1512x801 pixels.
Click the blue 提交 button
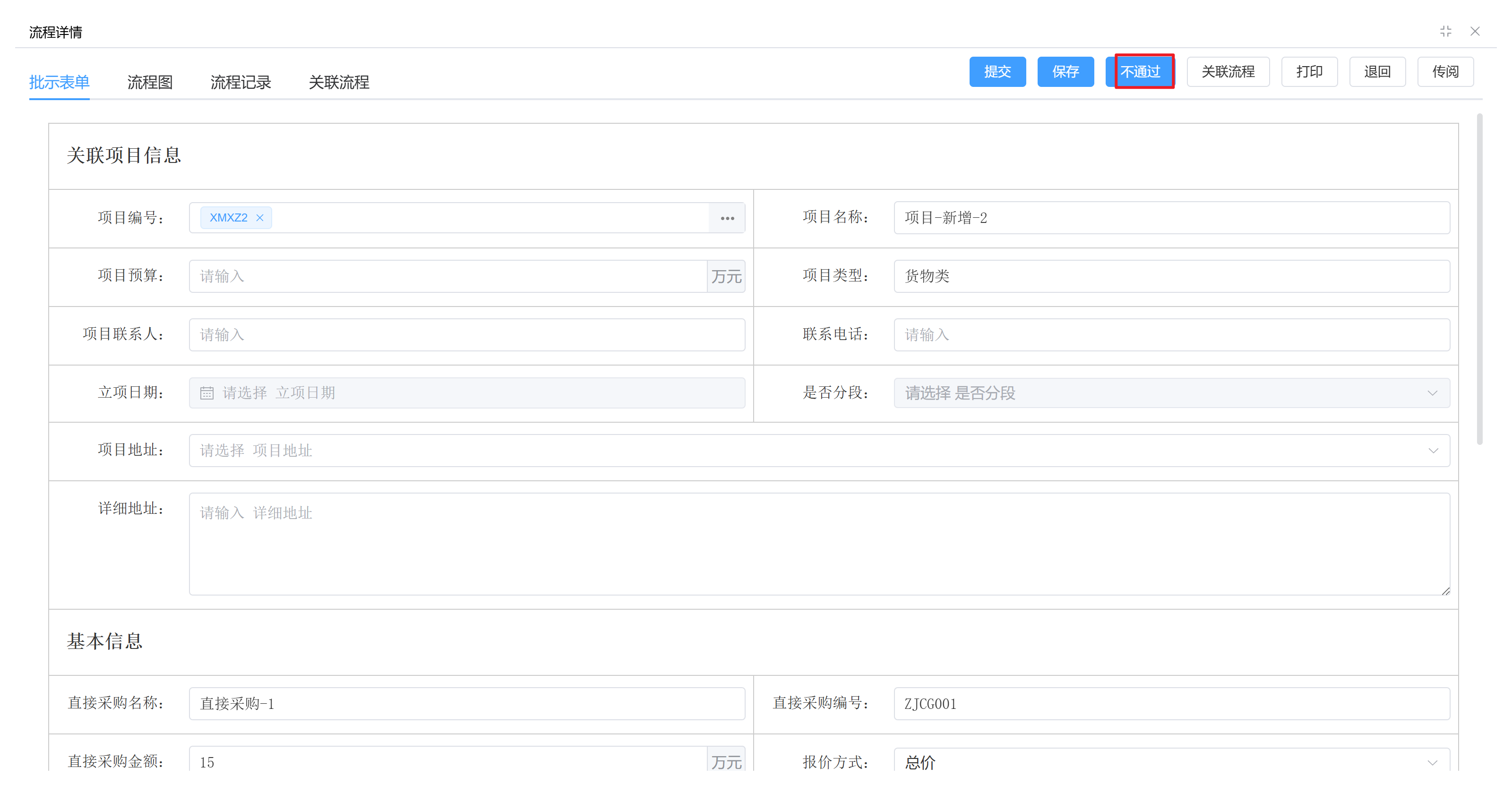click(997, 72)
